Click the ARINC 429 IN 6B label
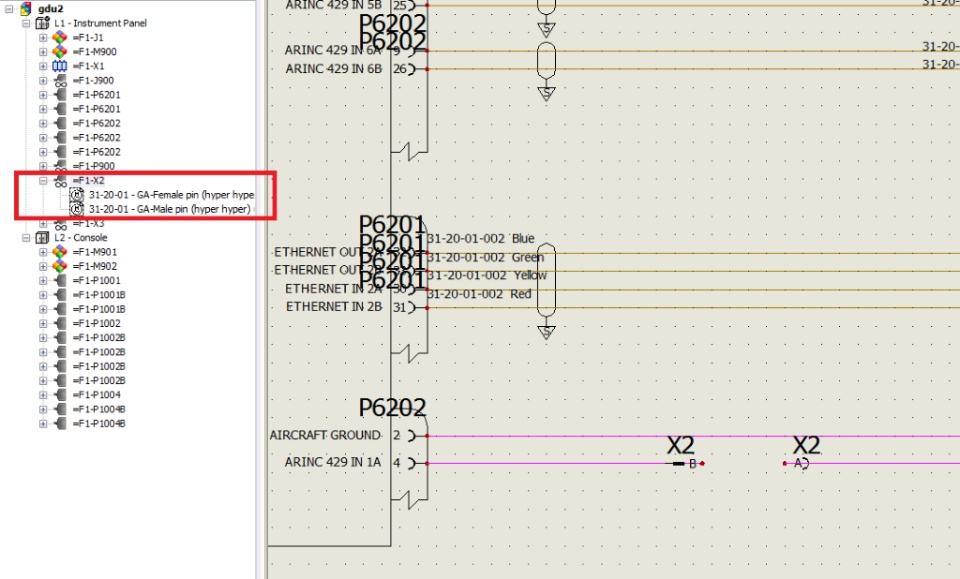 tap(334, 69)
